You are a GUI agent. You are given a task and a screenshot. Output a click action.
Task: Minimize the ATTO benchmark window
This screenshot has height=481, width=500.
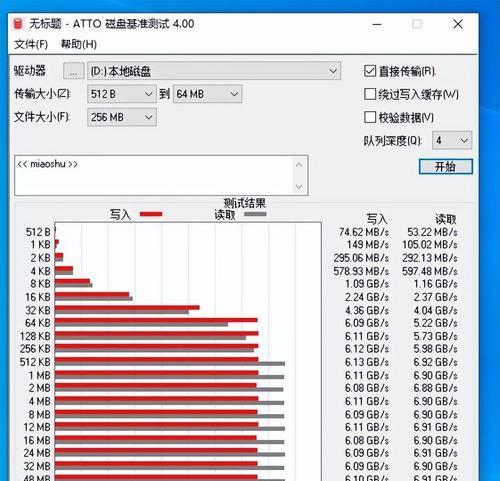[x=377, y=24]
